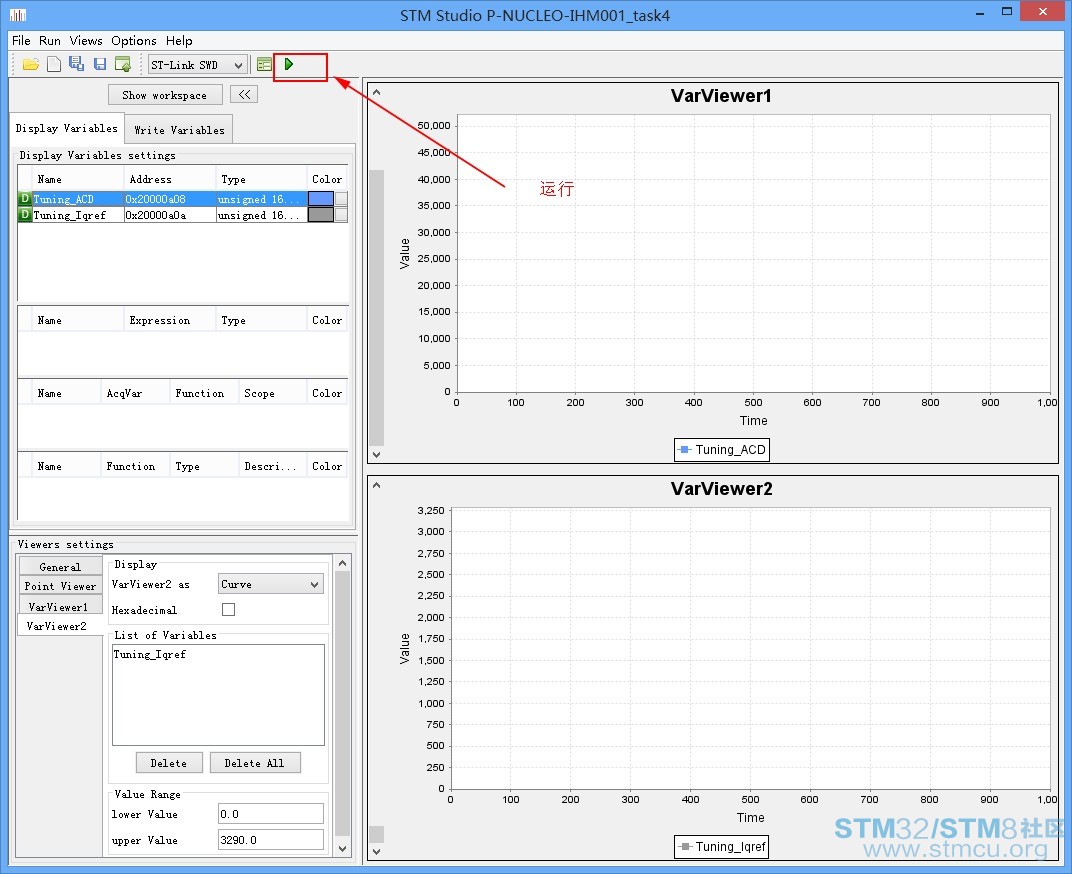Open the Point Viewer settings tab
Viewport: 1072px width, 874px height.
click(60, 586)
